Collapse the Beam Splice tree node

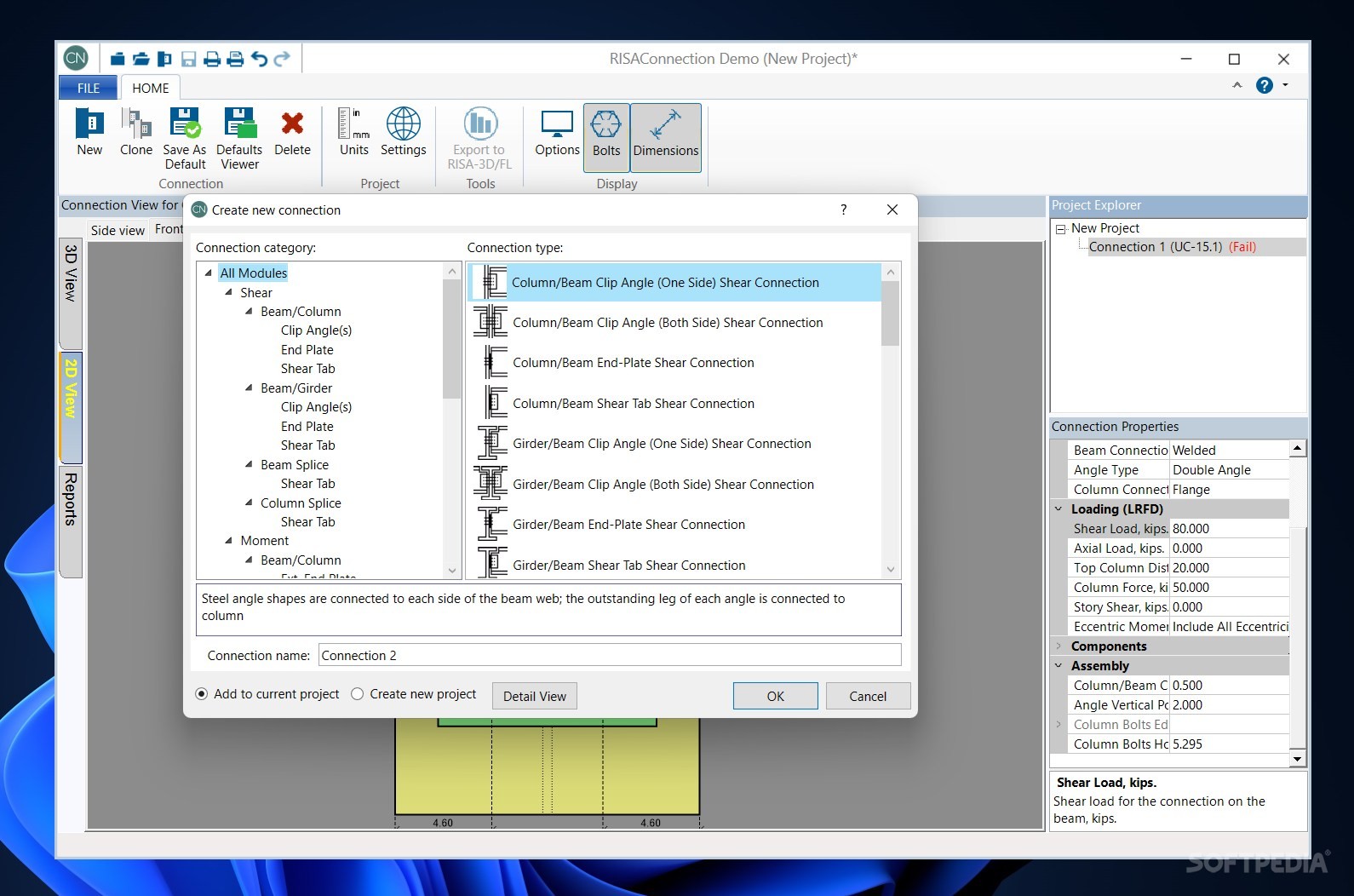pos(250,465)
